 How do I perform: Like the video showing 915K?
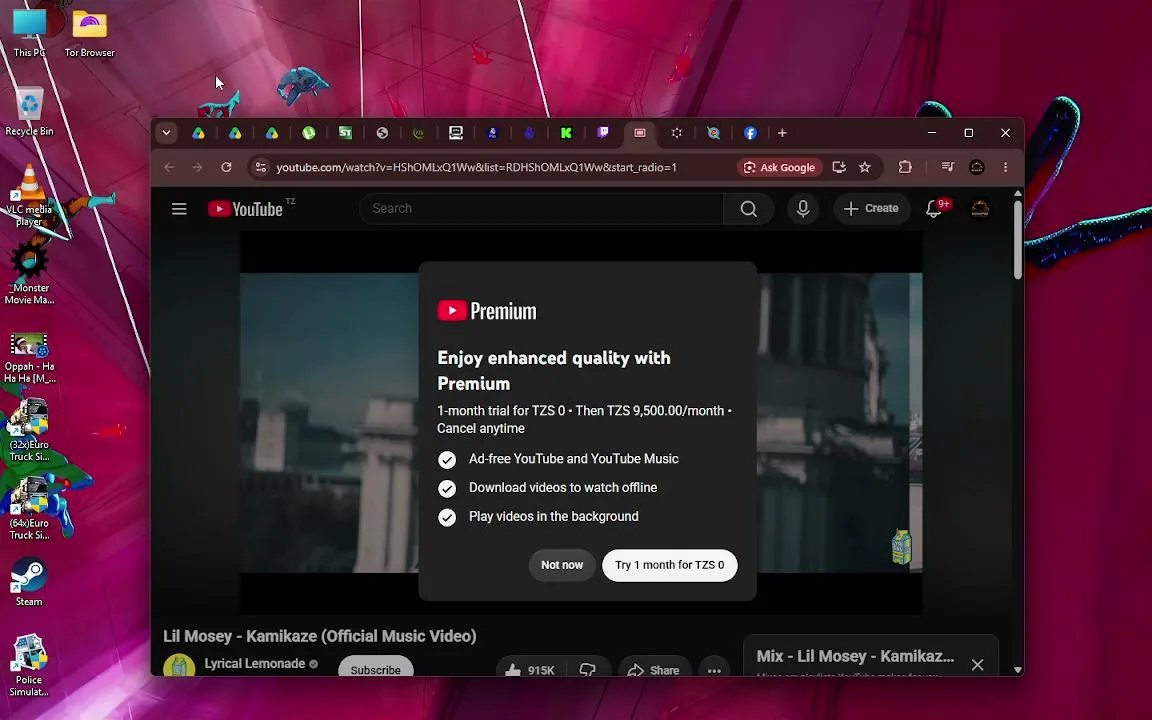click(529, 669)
